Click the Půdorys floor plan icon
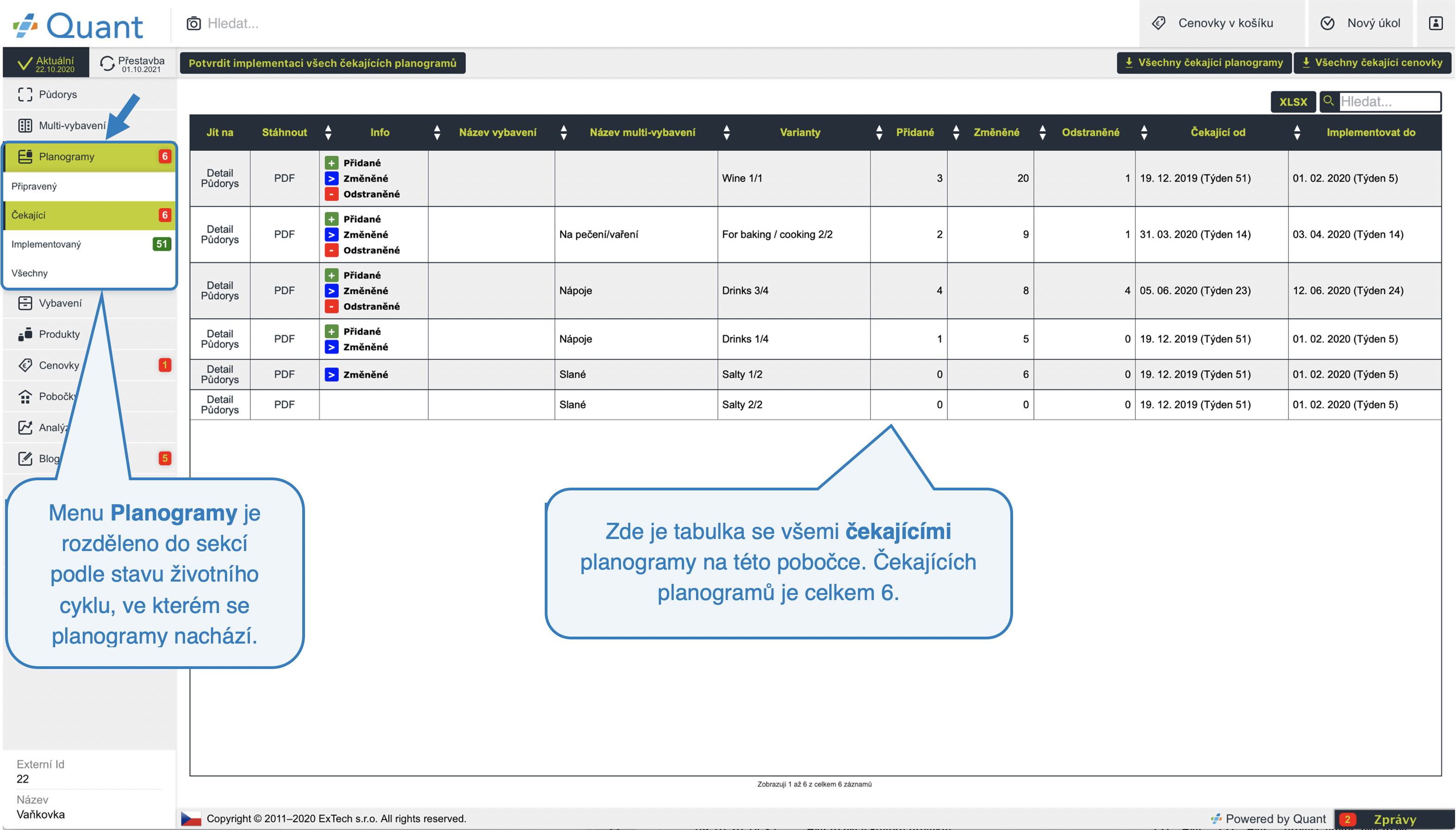Image resolution: width=1456 pixels, height=830 pixels. click(25, 95)
